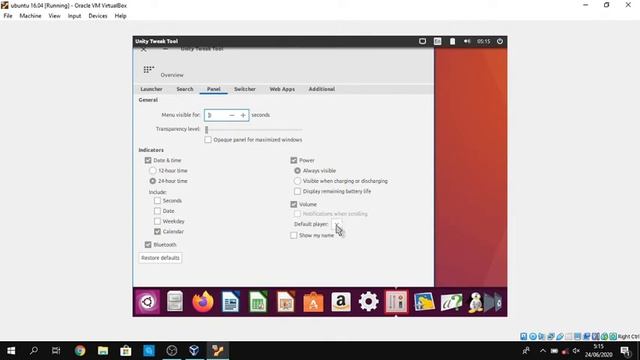Image resolution: width=640 pixels, height=360 pixels.
Task: Switch to the Switcher tab
Action: (245, 89)
